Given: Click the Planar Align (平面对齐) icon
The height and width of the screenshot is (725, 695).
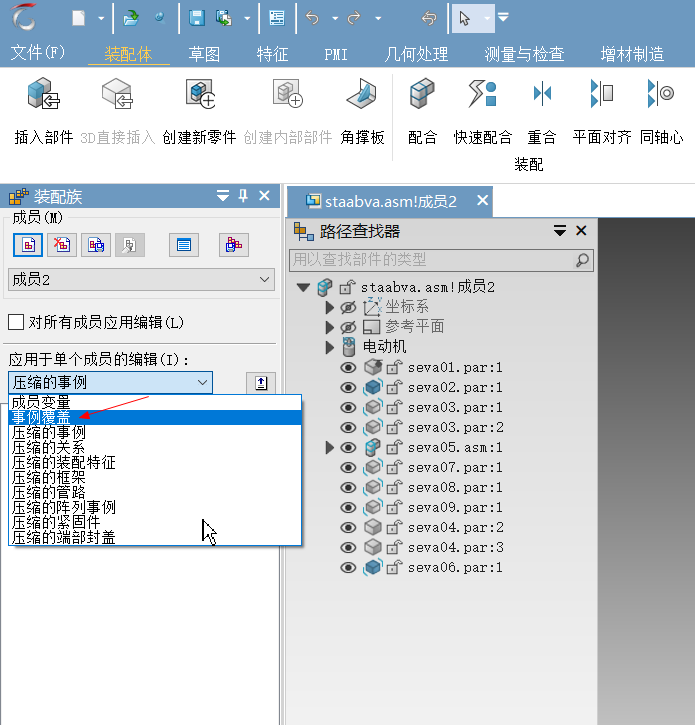Looking at the screenshot, I should [601, 96].
